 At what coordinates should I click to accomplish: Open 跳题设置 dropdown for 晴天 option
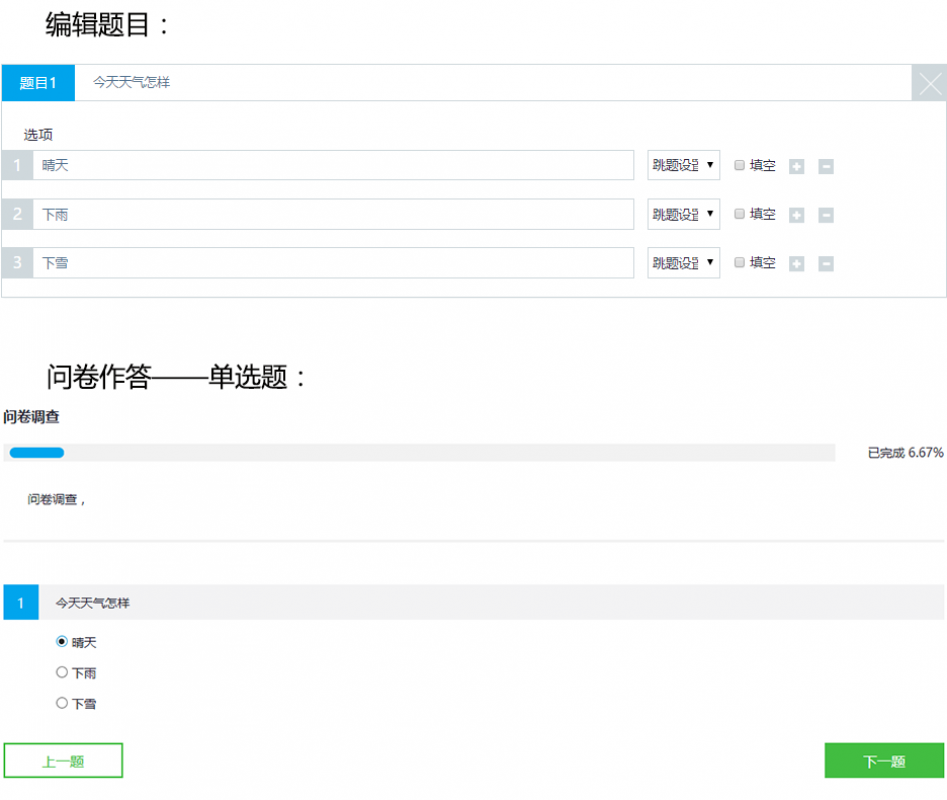coord(684,165)
